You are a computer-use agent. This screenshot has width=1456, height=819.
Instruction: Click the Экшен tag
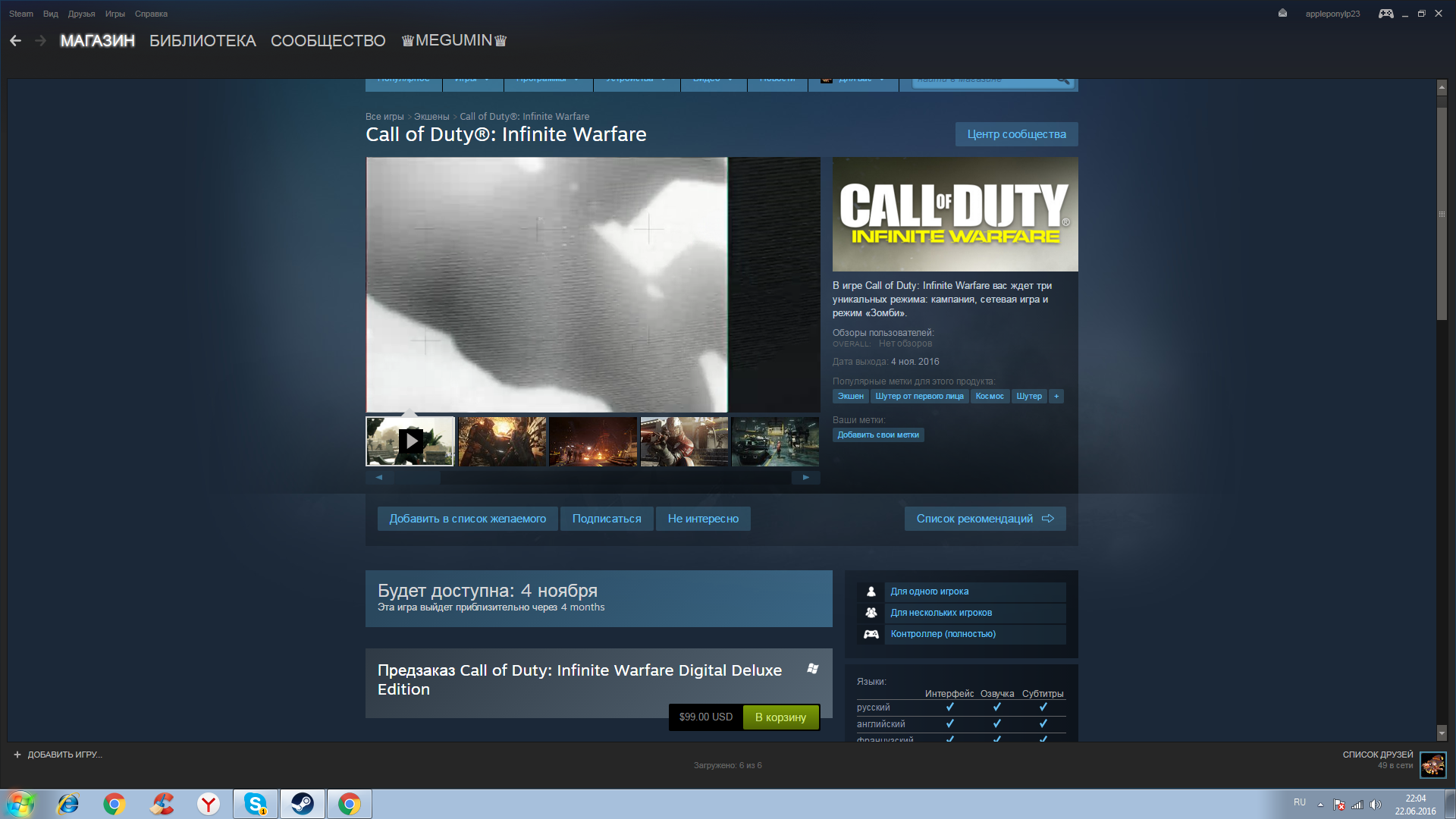[x=851, y=396]
